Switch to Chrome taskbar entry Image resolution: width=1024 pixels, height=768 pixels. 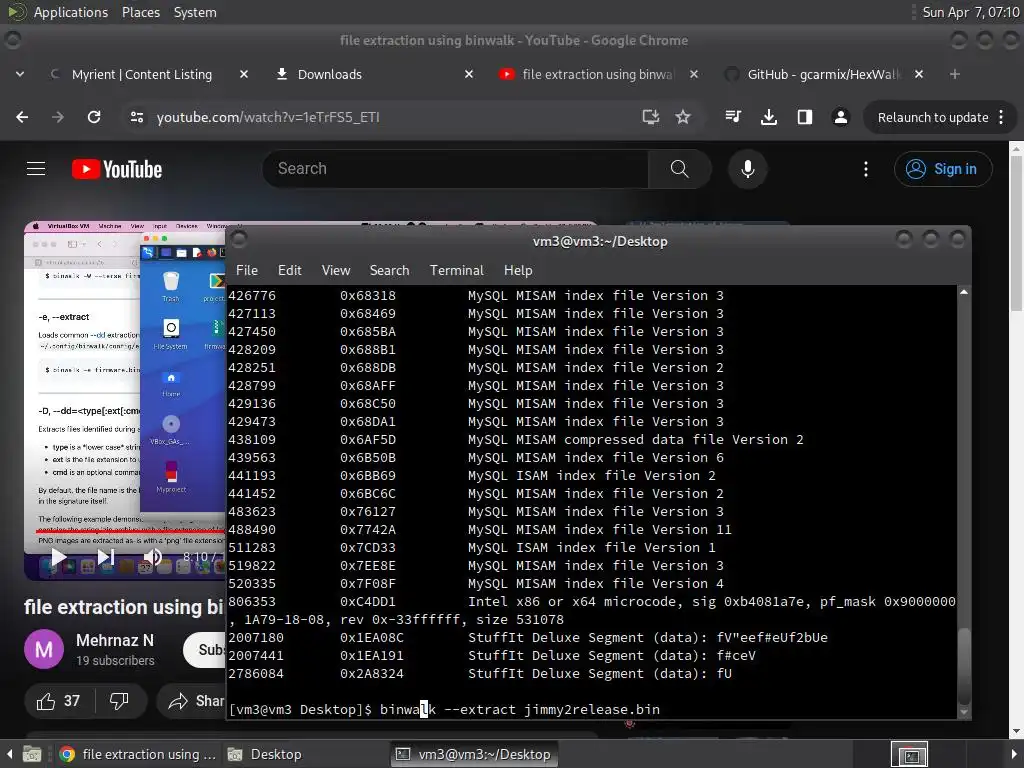click(x=137, y=754)
